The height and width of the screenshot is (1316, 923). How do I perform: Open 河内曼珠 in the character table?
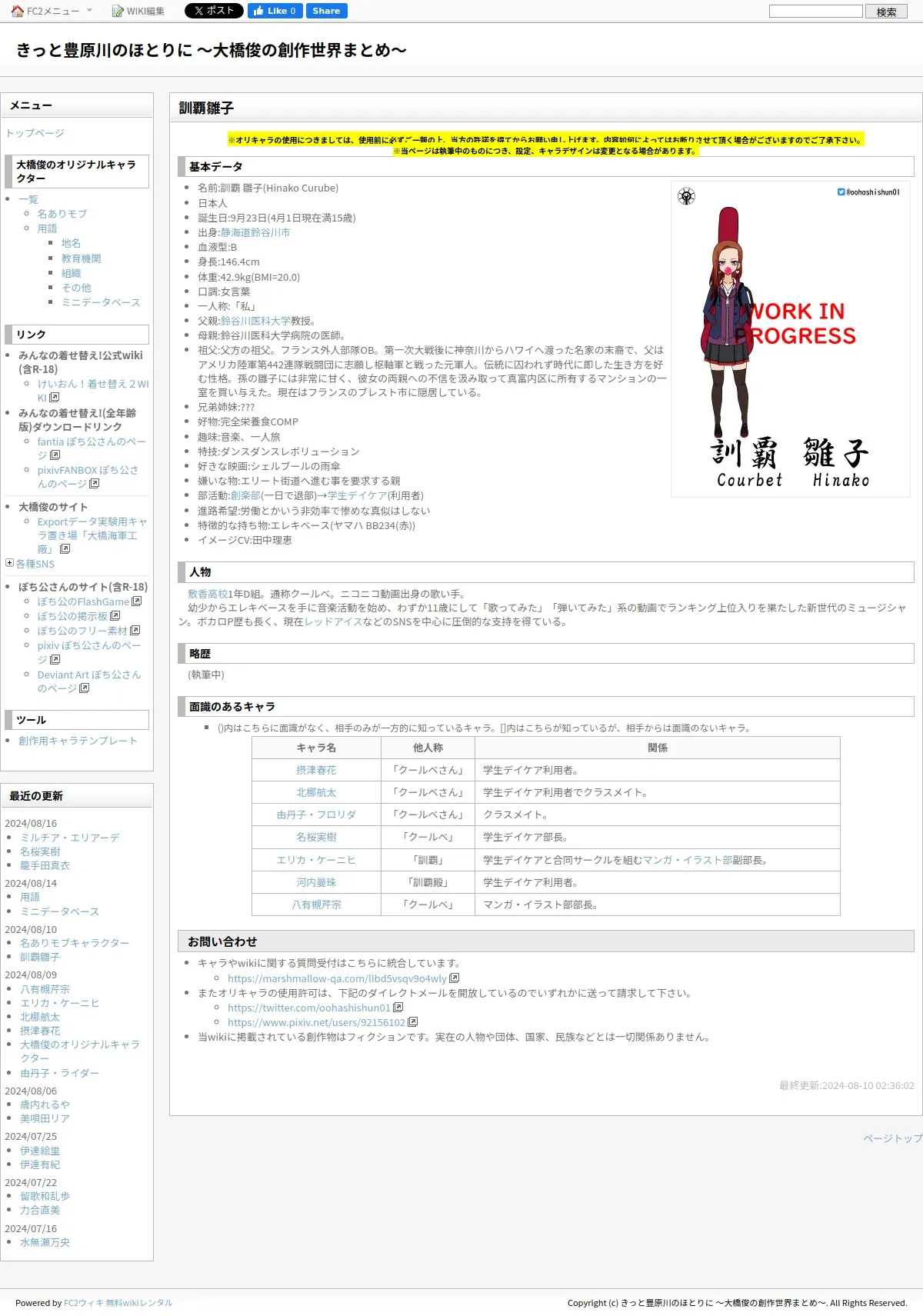pyautogui.click(x=316, y=882)
